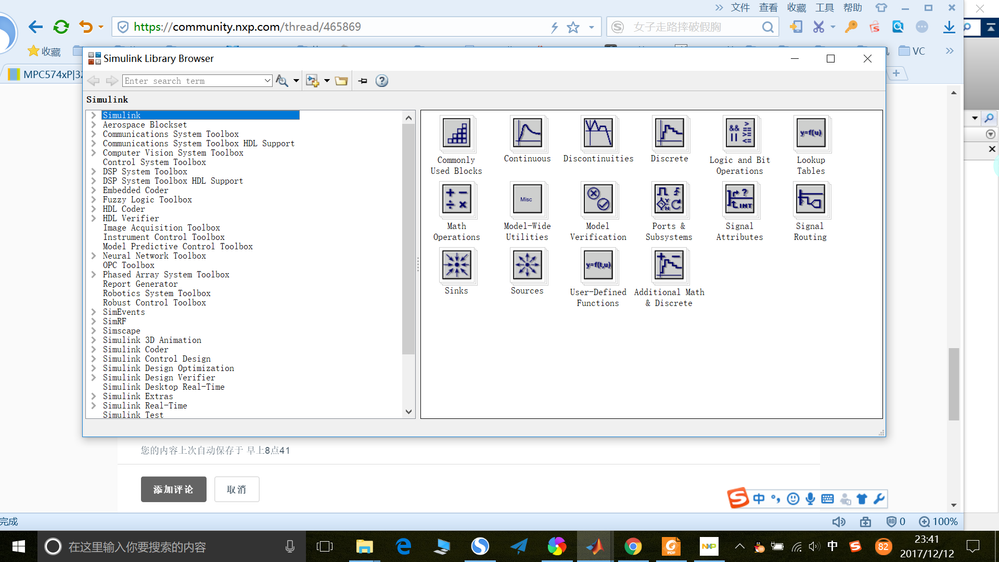The height and width of the screenshot is (562, 999).
Task: Click the tree scrollbar down arrow
Action: tap(408, 412)
